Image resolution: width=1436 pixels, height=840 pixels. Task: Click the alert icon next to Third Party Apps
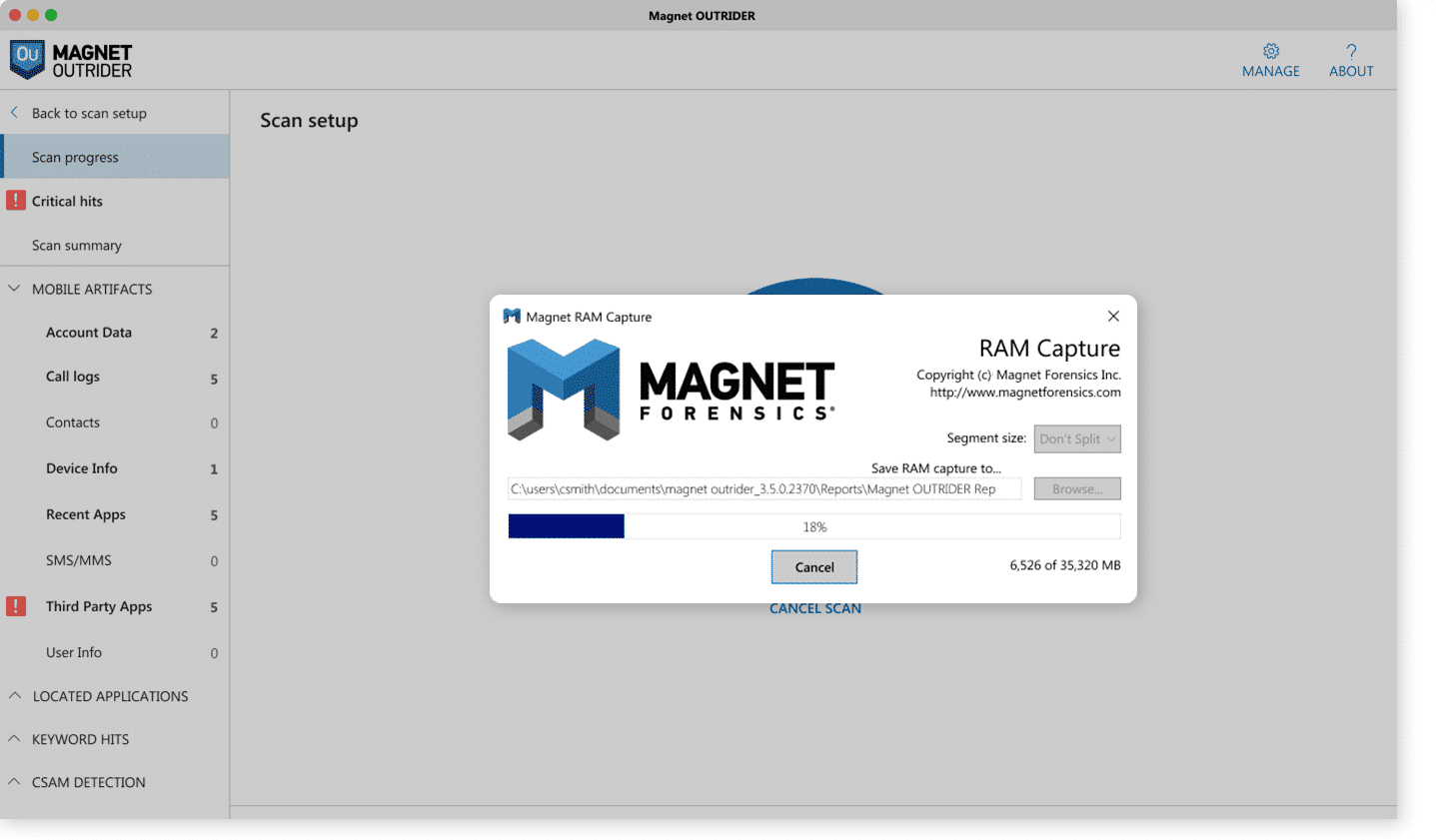pos(15,606)
